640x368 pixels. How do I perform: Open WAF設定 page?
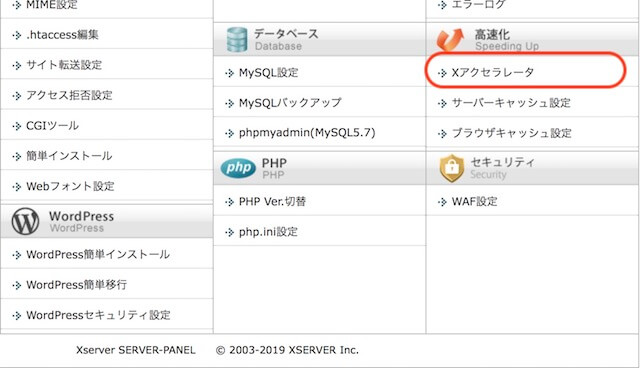[x=474, y=202]
